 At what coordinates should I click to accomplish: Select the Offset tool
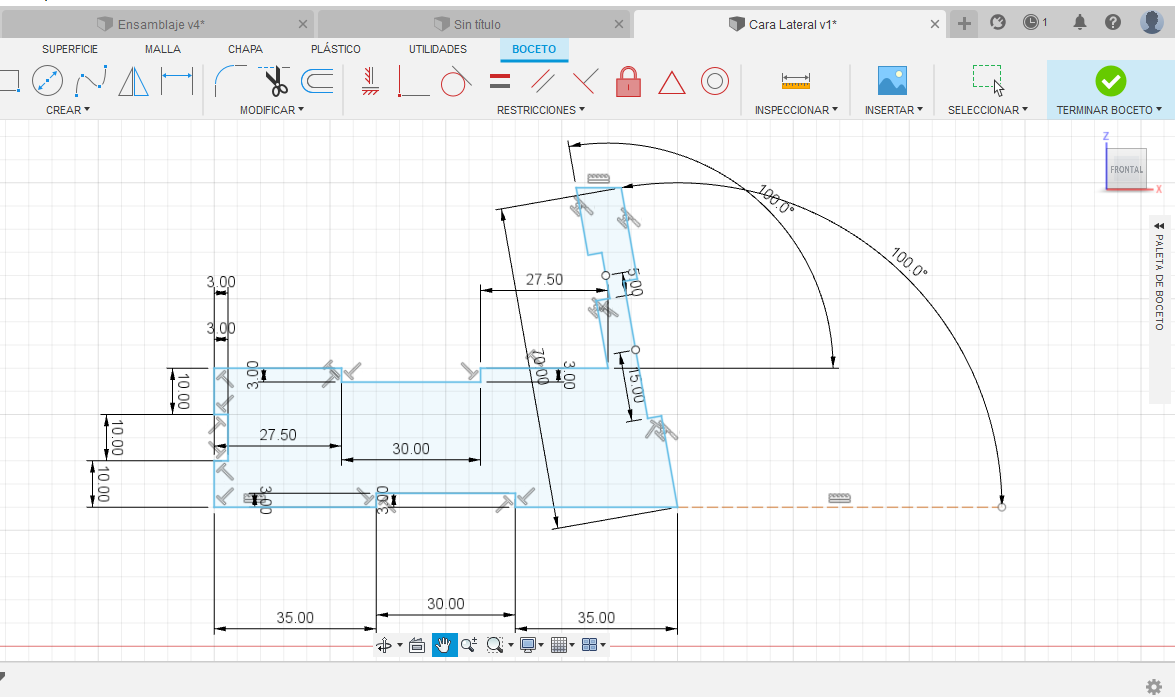tap(317, 81)
